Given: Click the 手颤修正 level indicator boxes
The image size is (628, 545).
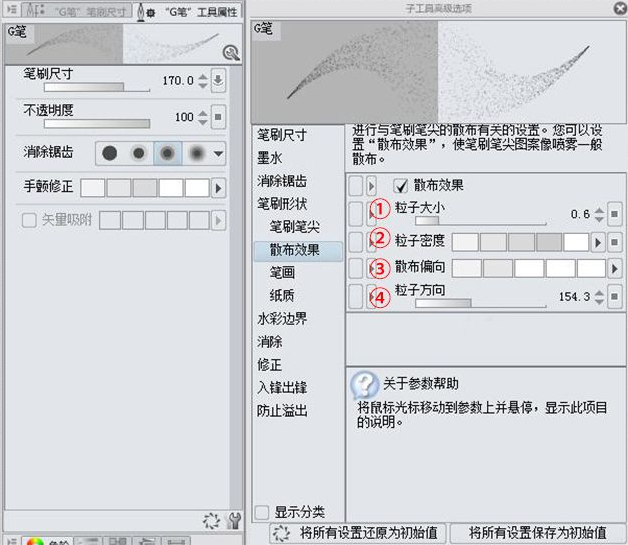Looking at the screenshot, I should tap(145, 188).
